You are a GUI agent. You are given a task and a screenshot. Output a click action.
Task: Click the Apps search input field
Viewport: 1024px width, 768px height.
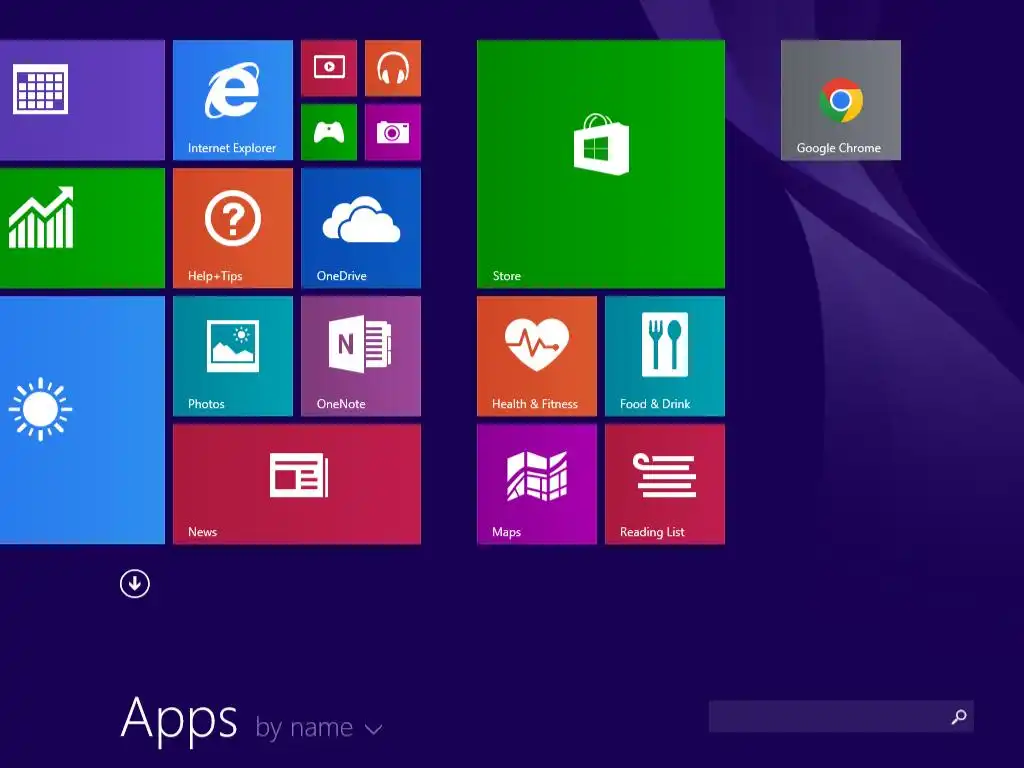841,716
